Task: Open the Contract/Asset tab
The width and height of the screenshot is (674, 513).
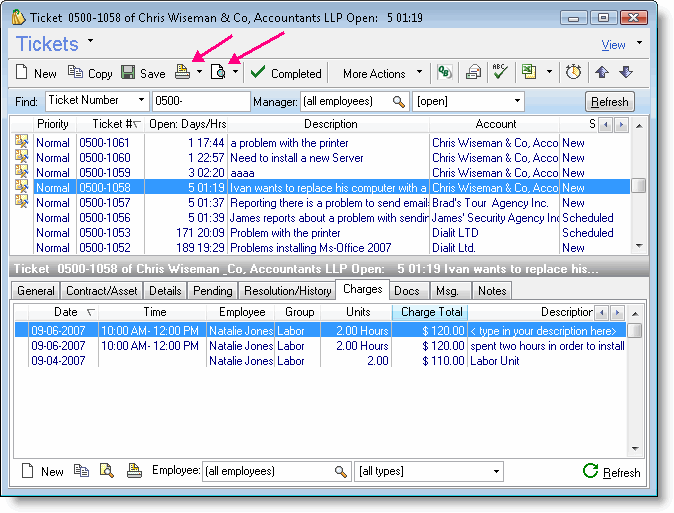Action: click(x=102, y=290)
